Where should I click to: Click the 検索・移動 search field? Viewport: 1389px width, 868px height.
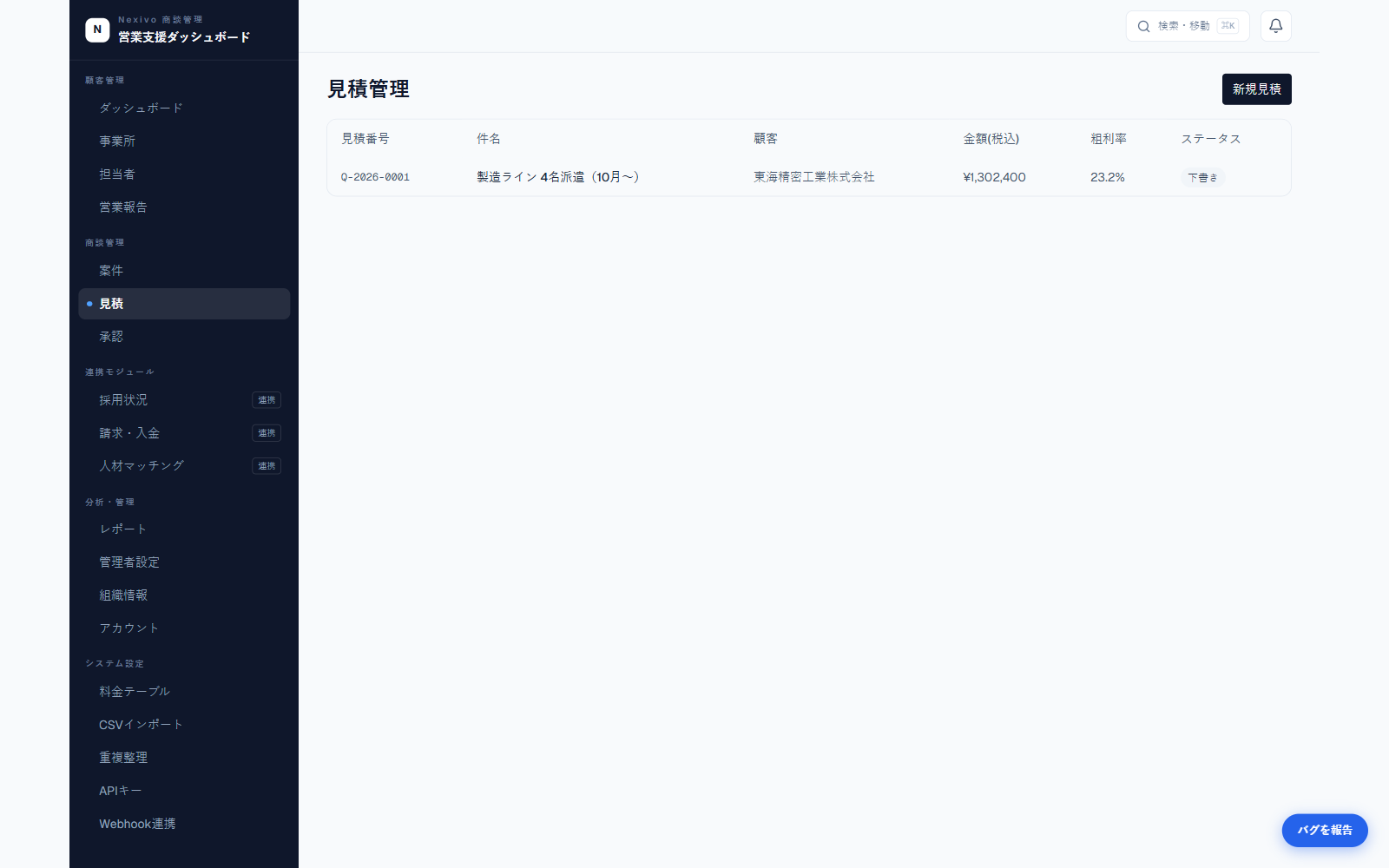[x=1188, y=26]
